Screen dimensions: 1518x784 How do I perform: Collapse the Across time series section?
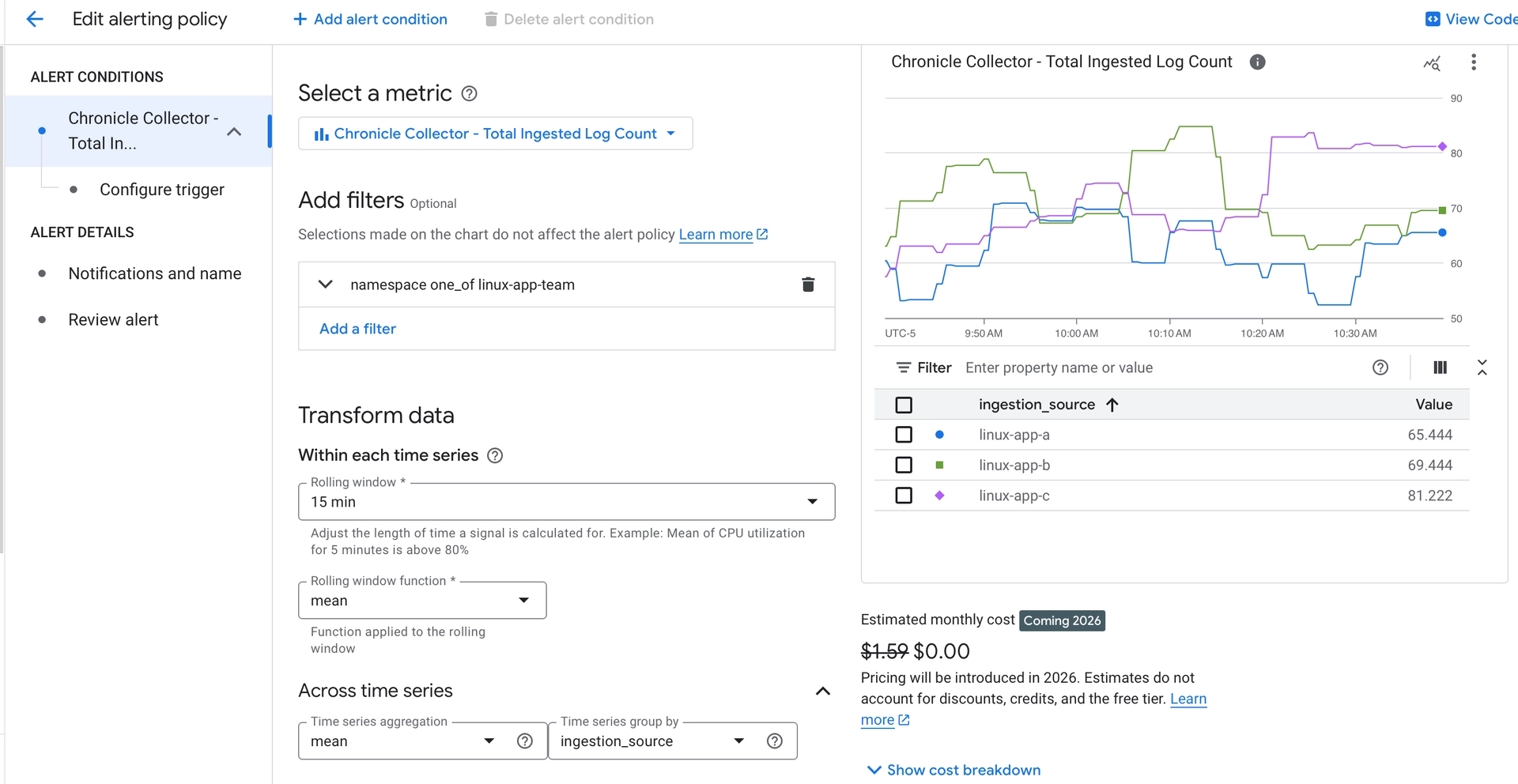pos(822,691)
